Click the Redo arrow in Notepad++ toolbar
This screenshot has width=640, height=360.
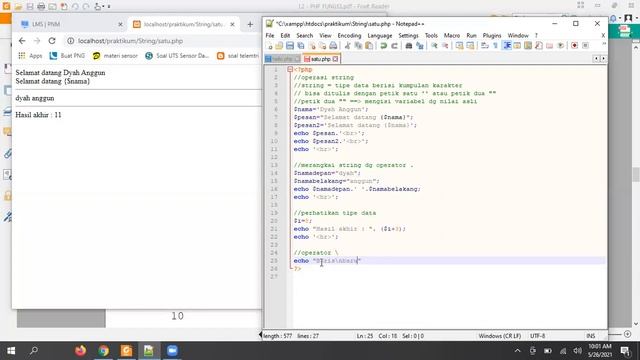pos(394,46)
